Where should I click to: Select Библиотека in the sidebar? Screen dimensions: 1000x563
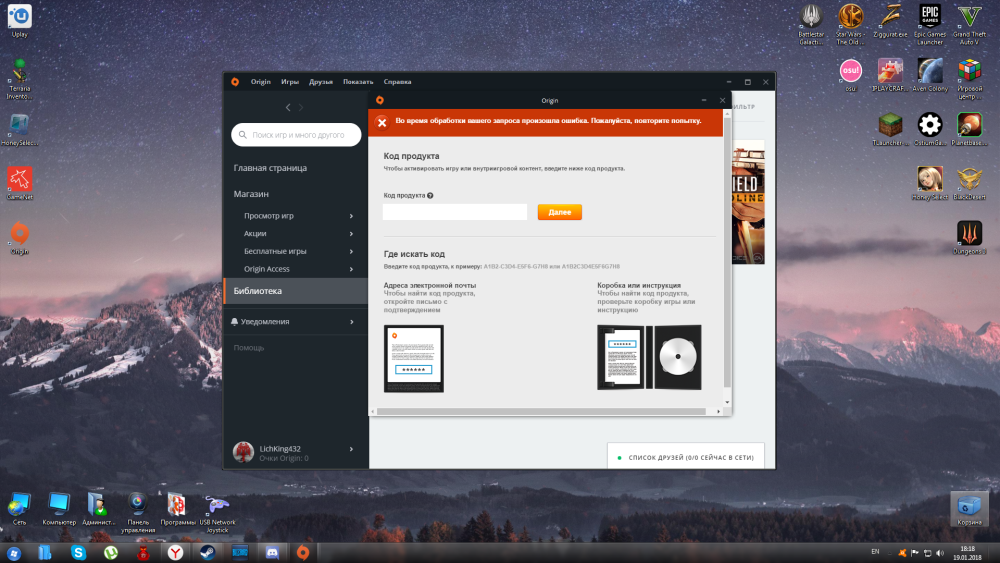[296, 291]
